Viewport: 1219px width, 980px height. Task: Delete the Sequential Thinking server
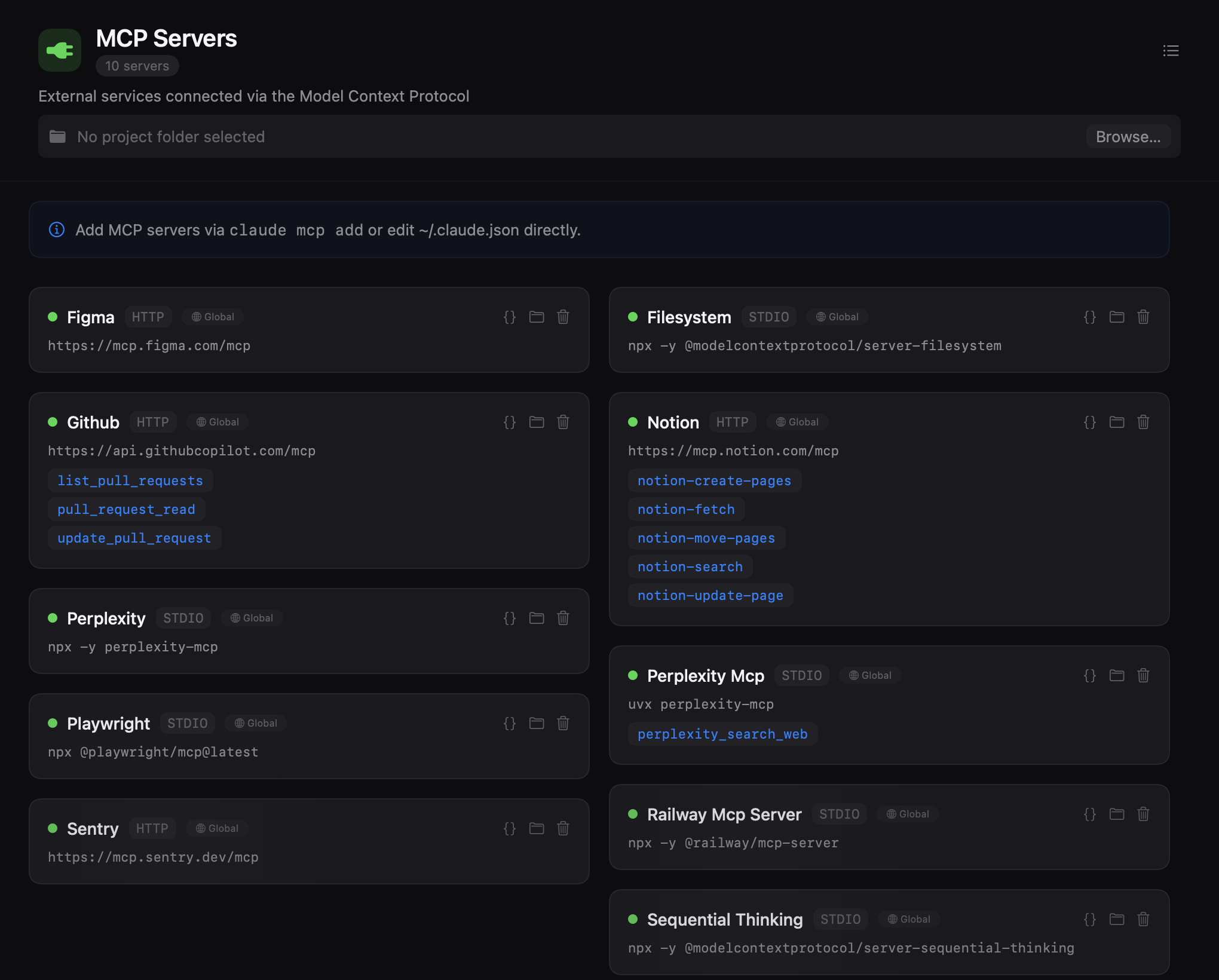(1143, 920)
